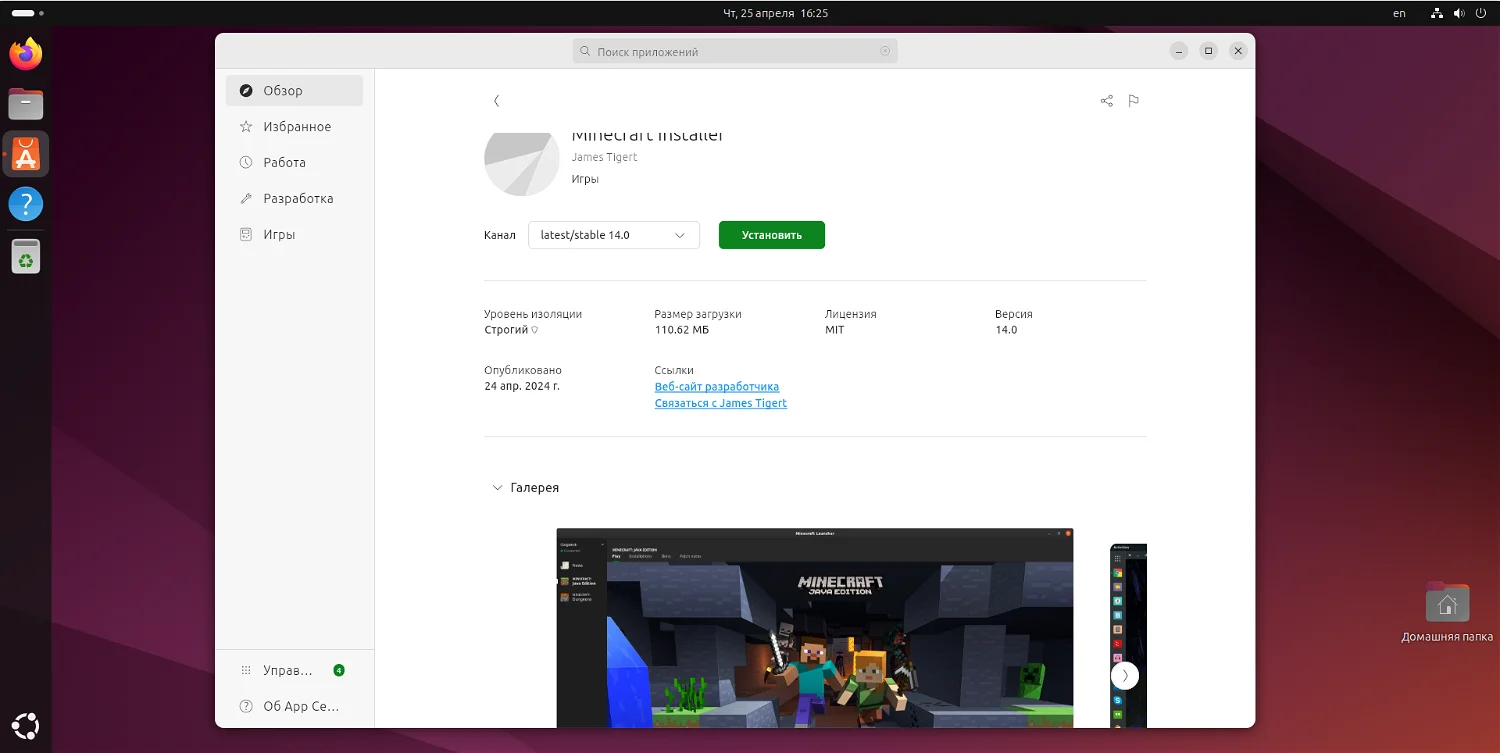Click the publish date 24 апр. 2024 г.
This screenshot has height=753, width=1500.
click(522, 386)
